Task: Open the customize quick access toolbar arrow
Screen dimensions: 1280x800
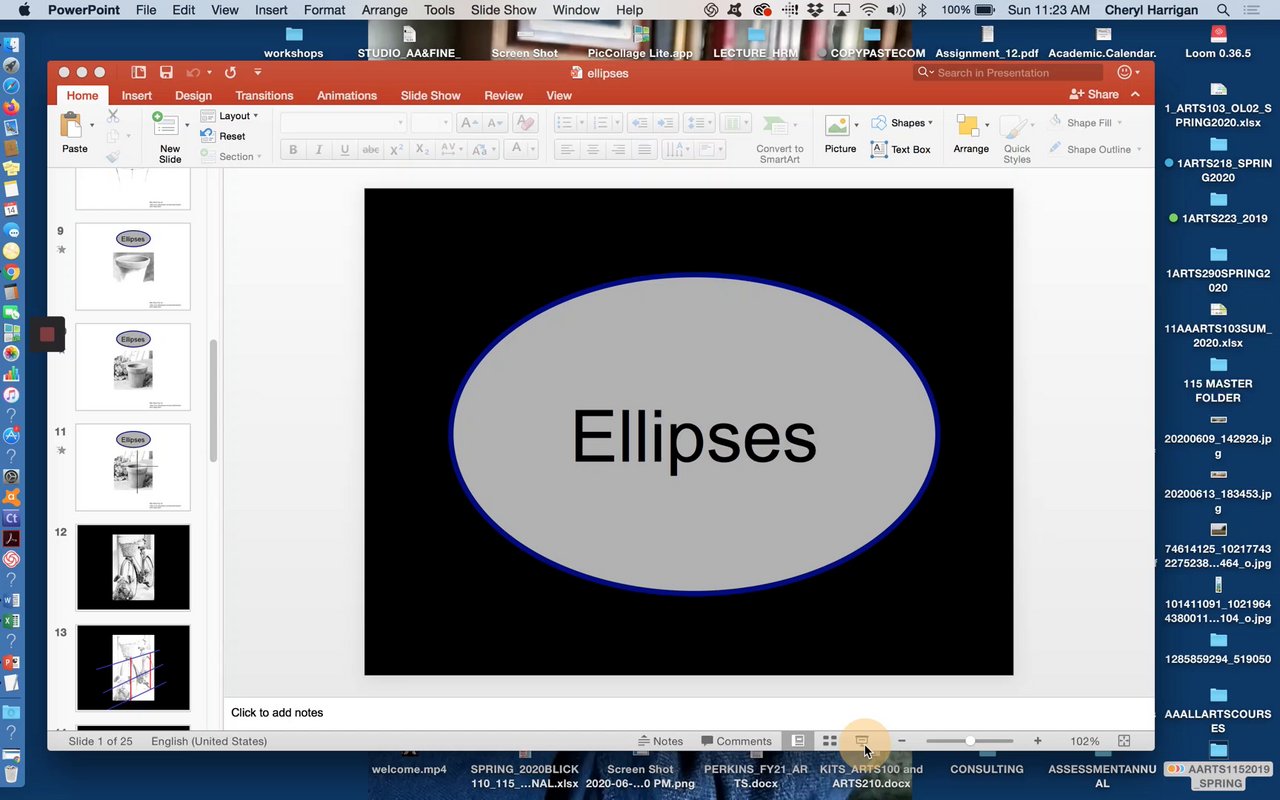Action: [258, 72]
